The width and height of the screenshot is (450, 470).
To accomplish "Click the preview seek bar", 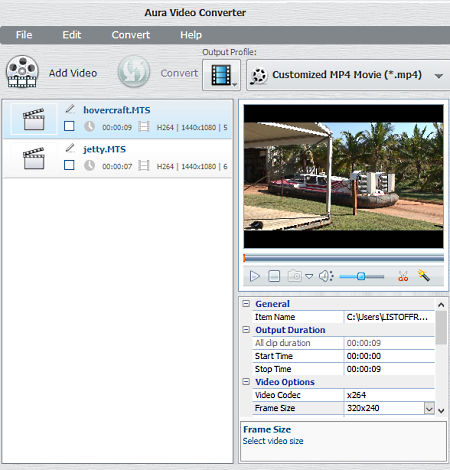I will (344, 258).
